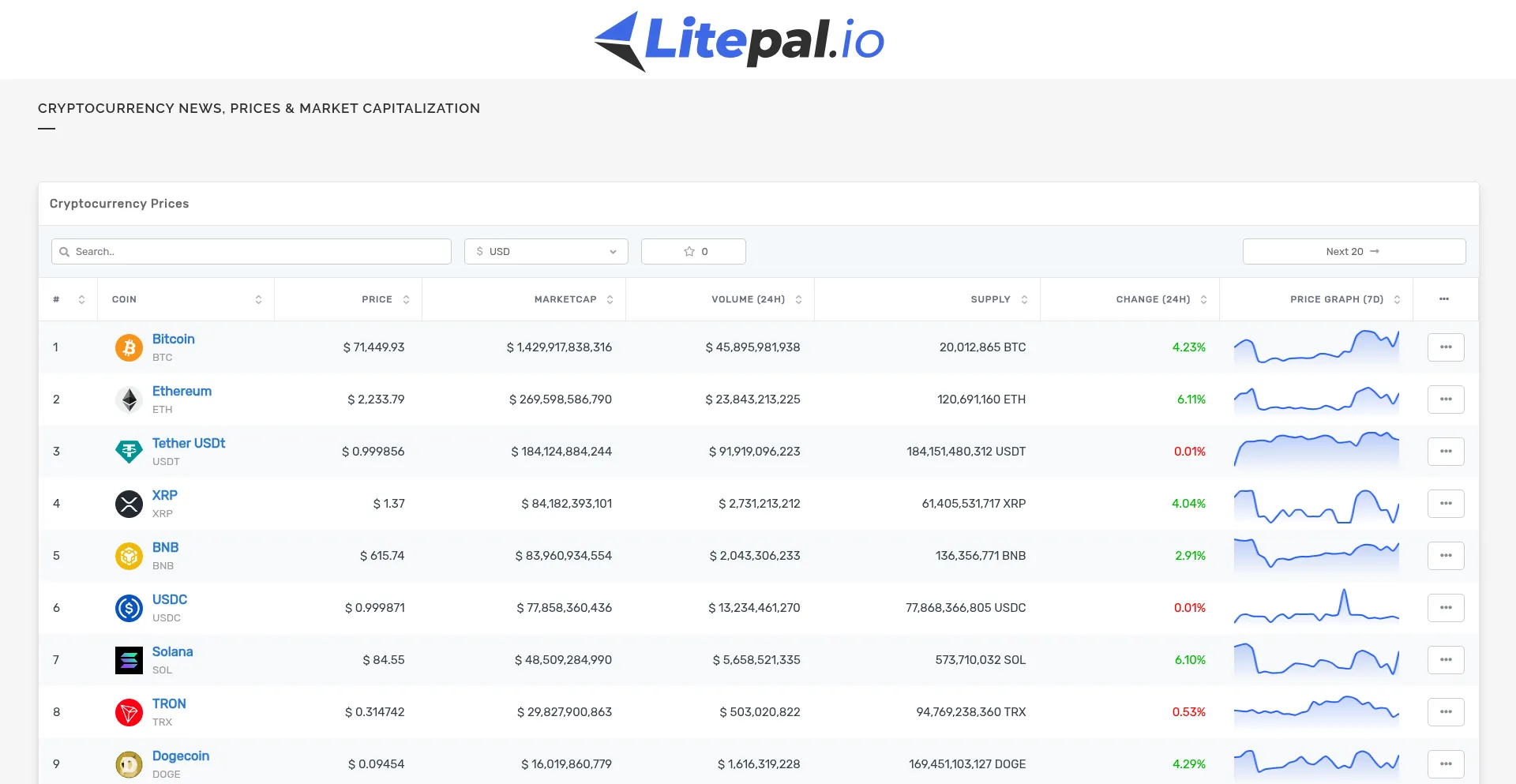Open the more-options button in Ethereum row
The height and width of the screenshot is (784, 1516).
pyautogui.click(x=1446, y=400)
